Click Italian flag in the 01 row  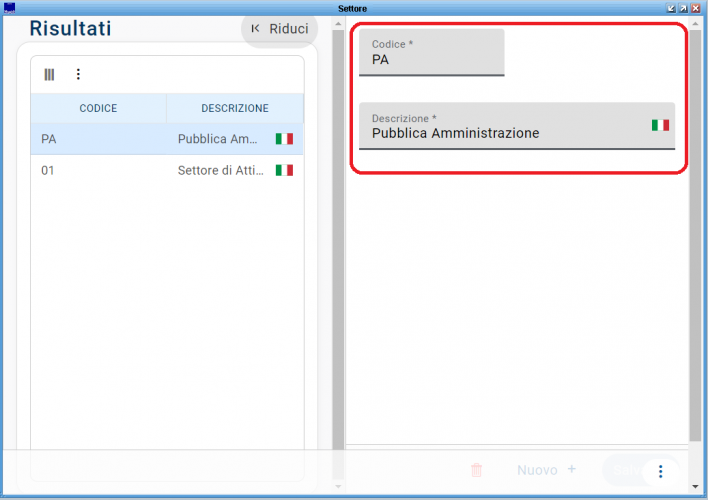click(x=284, y=170)
